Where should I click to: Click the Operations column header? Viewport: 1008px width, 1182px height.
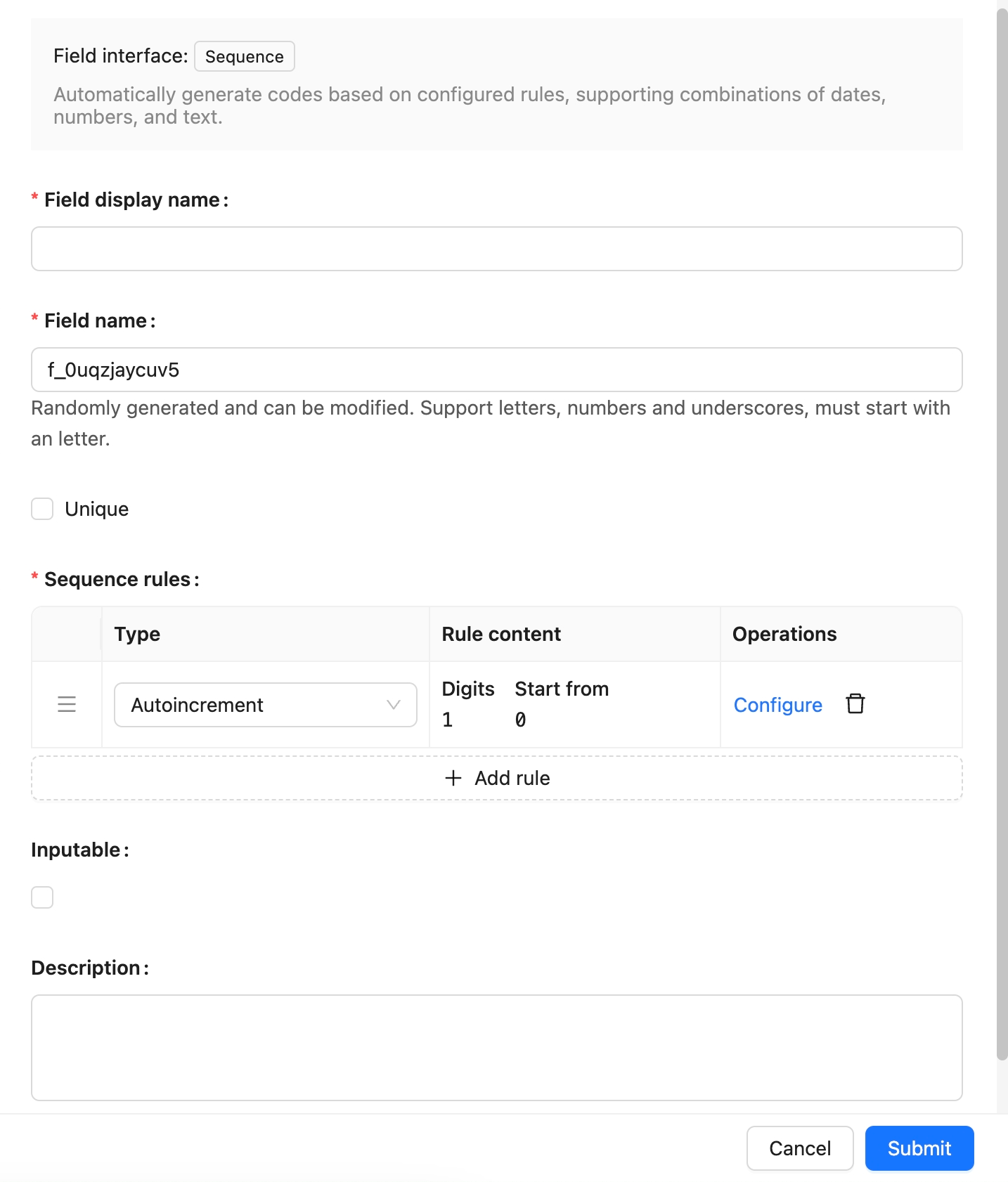click(784, 634)
